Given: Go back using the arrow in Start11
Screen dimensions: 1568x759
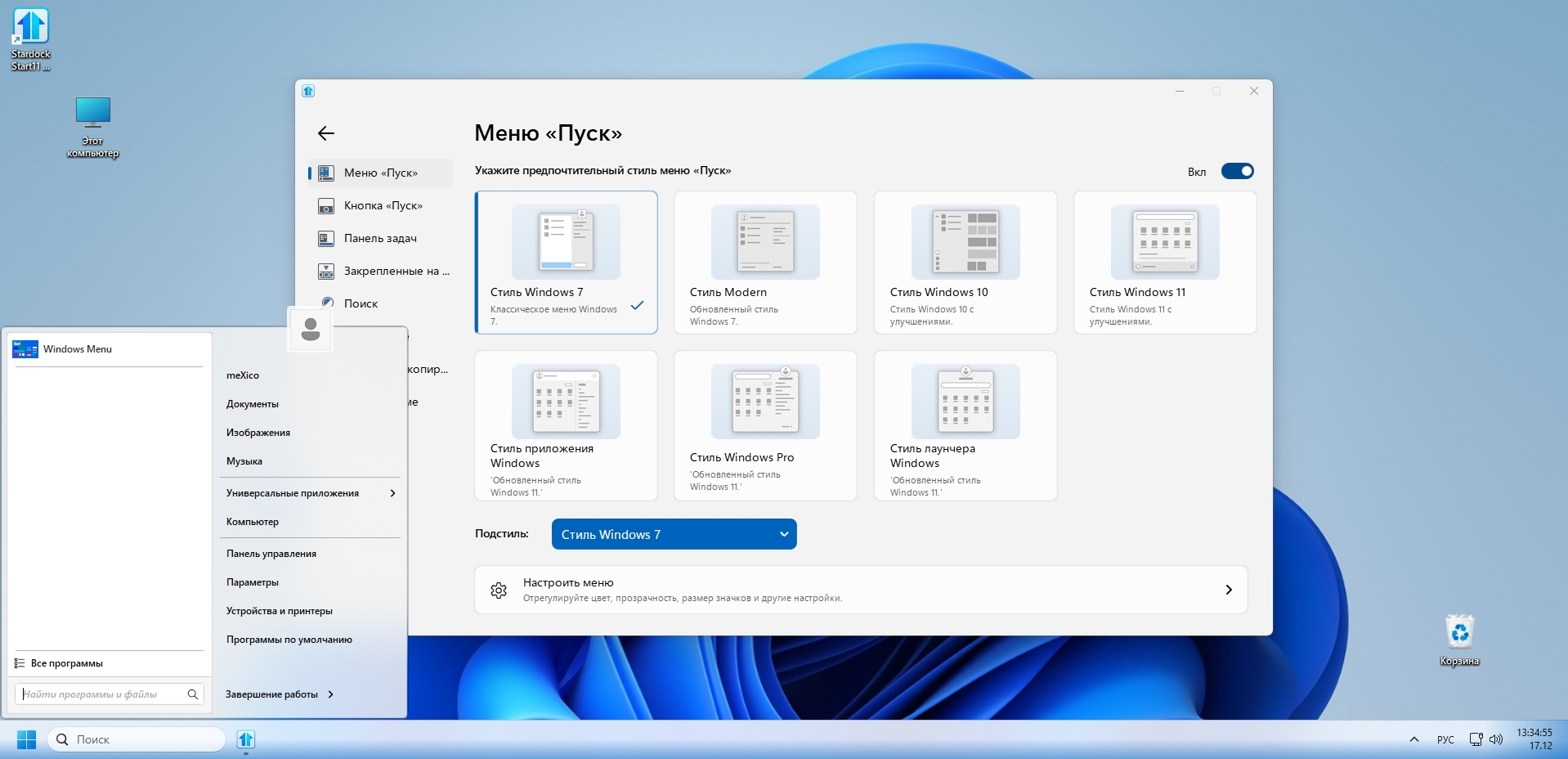Looking at the screenshot, I should (326, 133).
